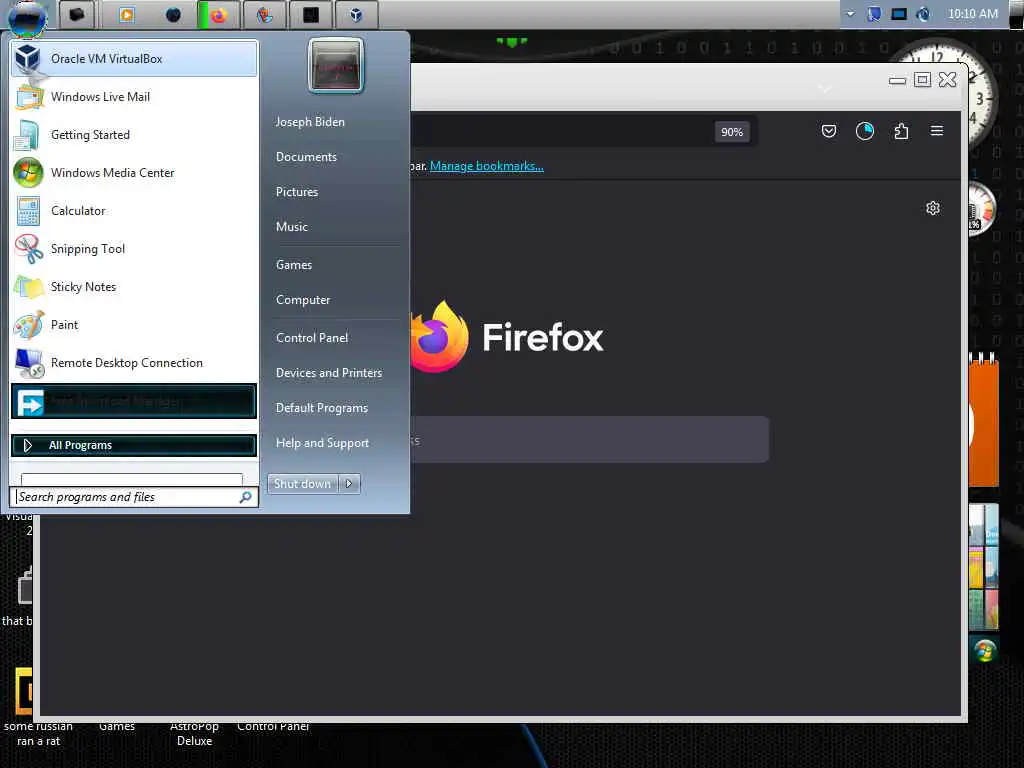Open the Snipping Tool
Screen dimensions: 1024x768
tap(134, 249)
